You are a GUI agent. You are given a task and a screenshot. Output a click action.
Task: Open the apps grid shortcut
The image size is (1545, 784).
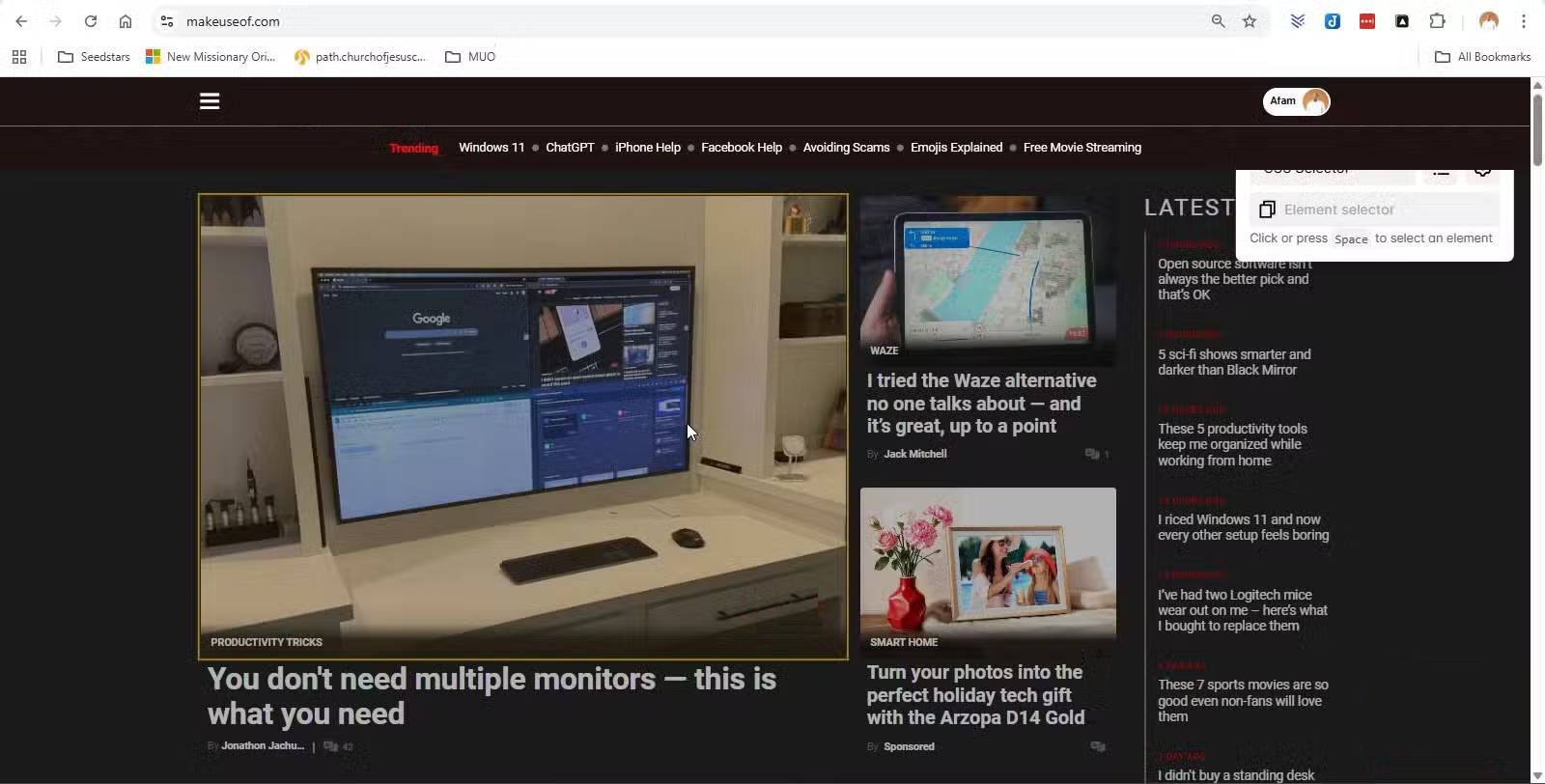19,57
